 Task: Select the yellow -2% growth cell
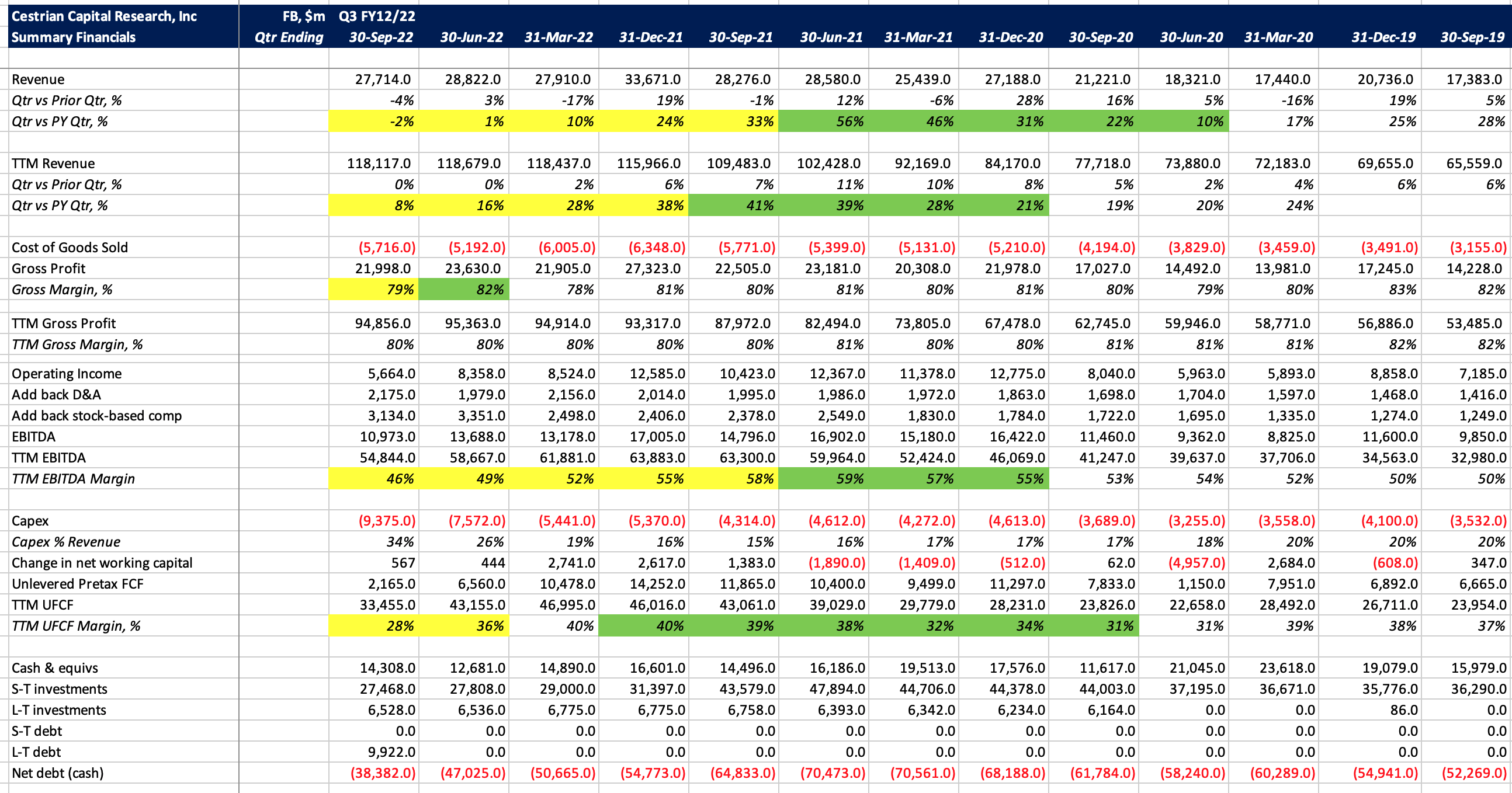400,121
